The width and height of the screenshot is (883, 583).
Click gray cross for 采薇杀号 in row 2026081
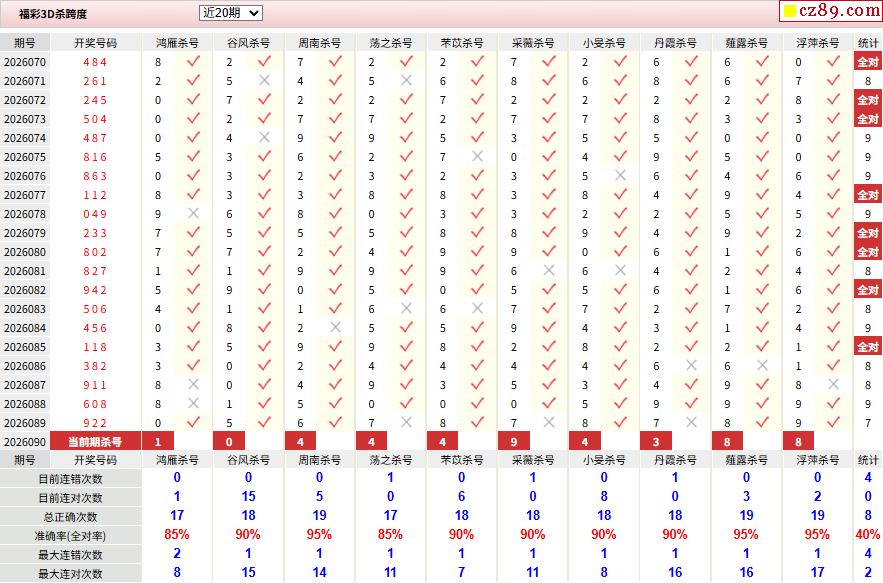[x=549, y=270]
